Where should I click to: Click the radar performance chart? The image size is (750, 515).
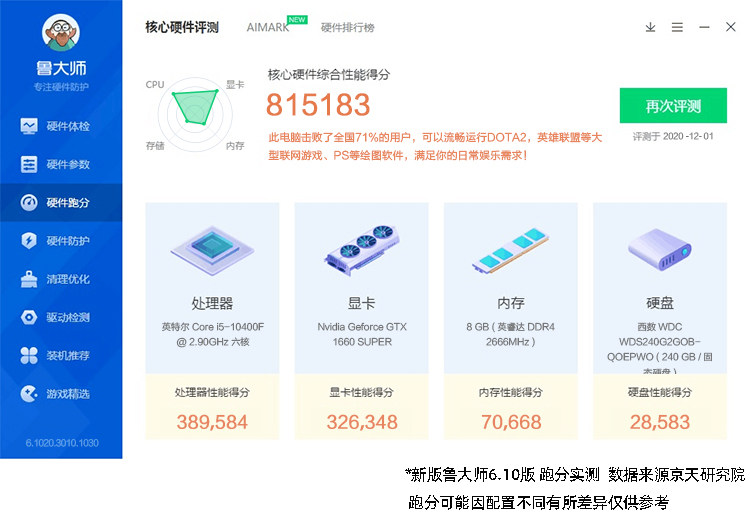click(195, 115)
